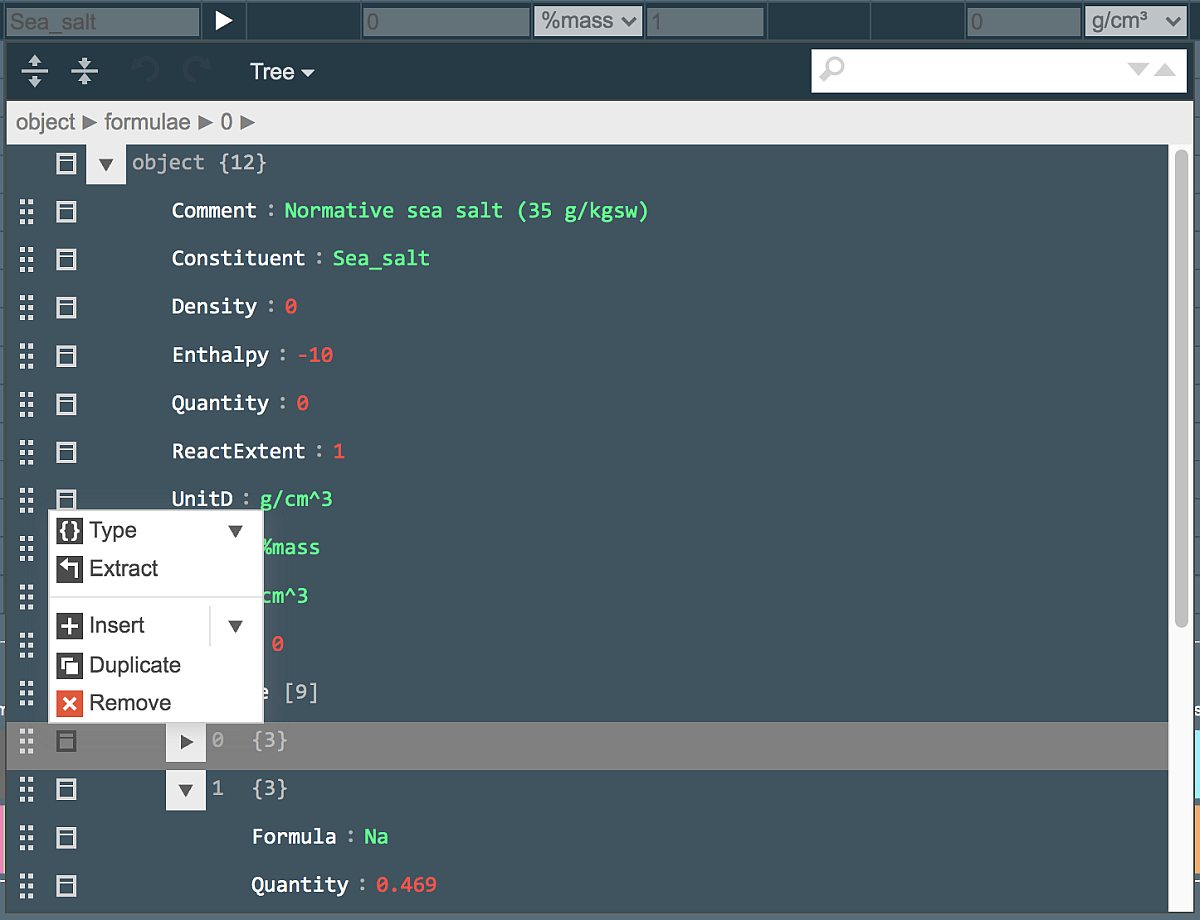Click the plus Insert icon in the context menu
This screenshot has width=1200, height=920.
coord(71,625)
